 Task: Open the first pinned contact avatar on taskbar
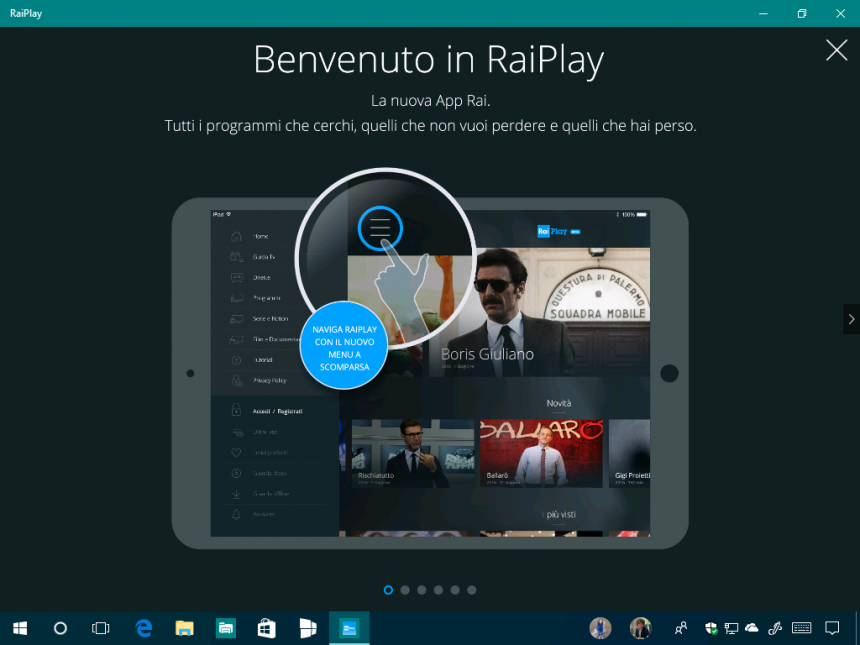click(600, 628)
